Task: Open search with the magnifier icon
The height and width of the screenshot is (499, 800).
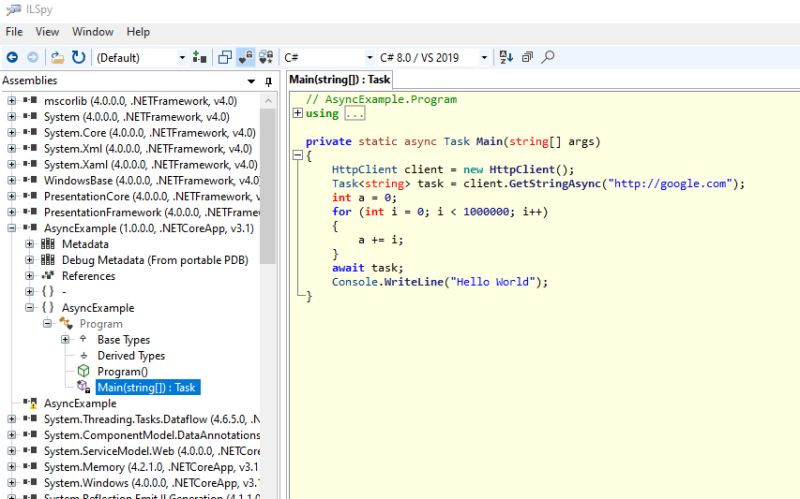Action: 548,57
